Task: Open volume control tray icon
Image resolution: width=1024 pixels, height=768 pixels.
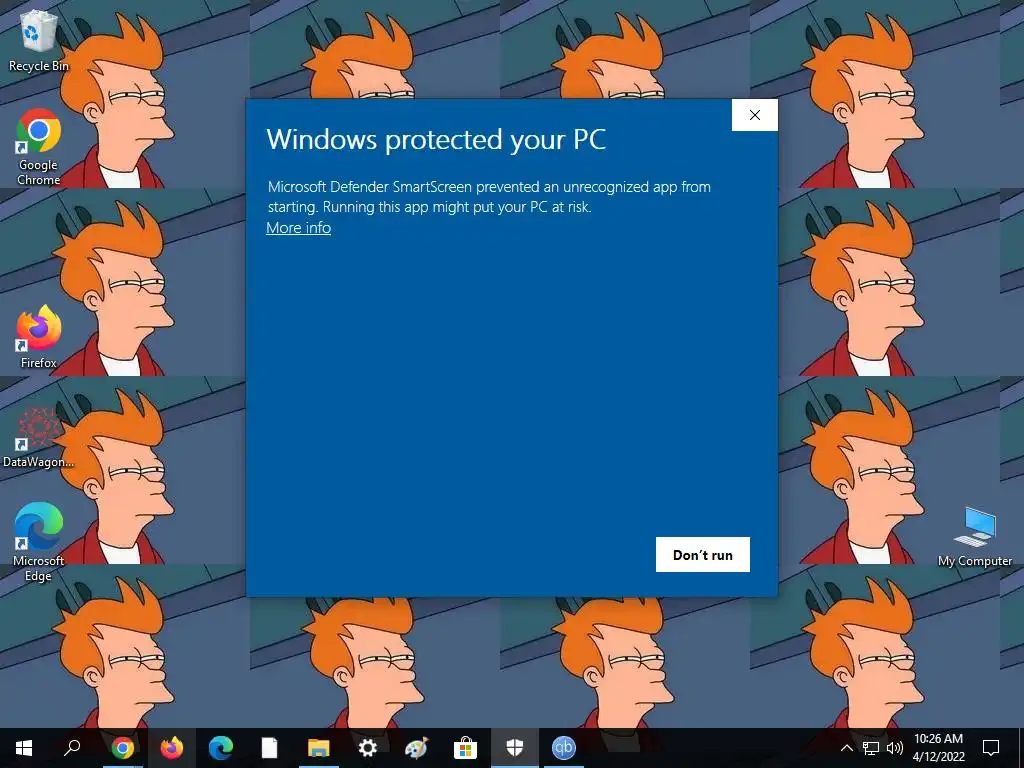Action: click(x=895, y=748)
